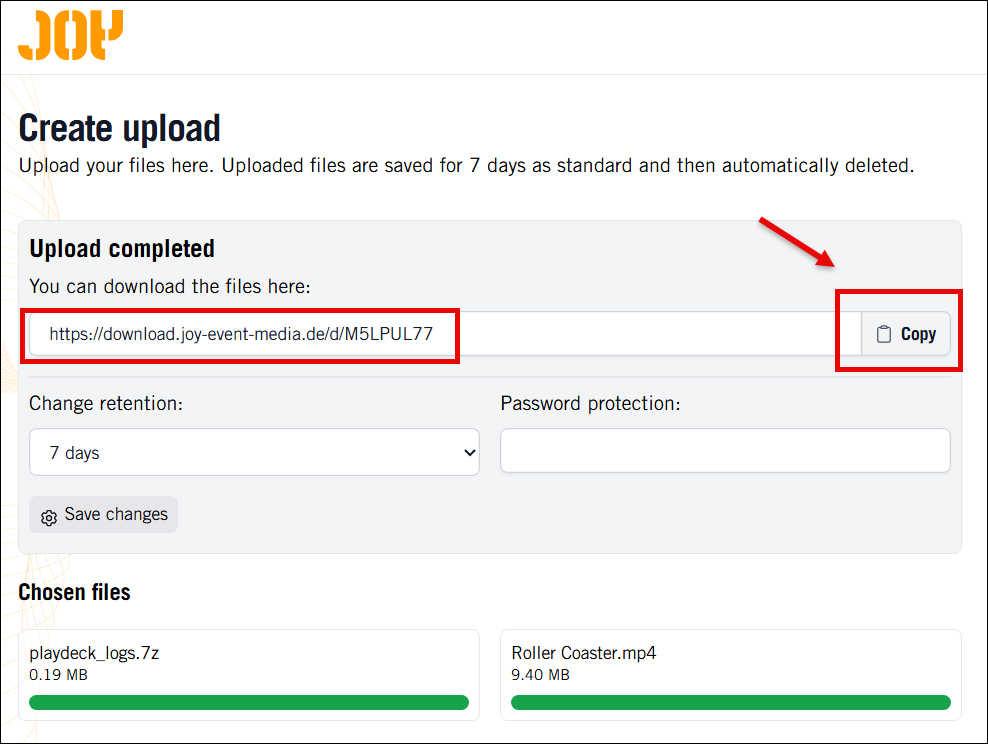The image size is (988, 744).
Task: Click the Change retention label
Action: click(x=106, y=403)
